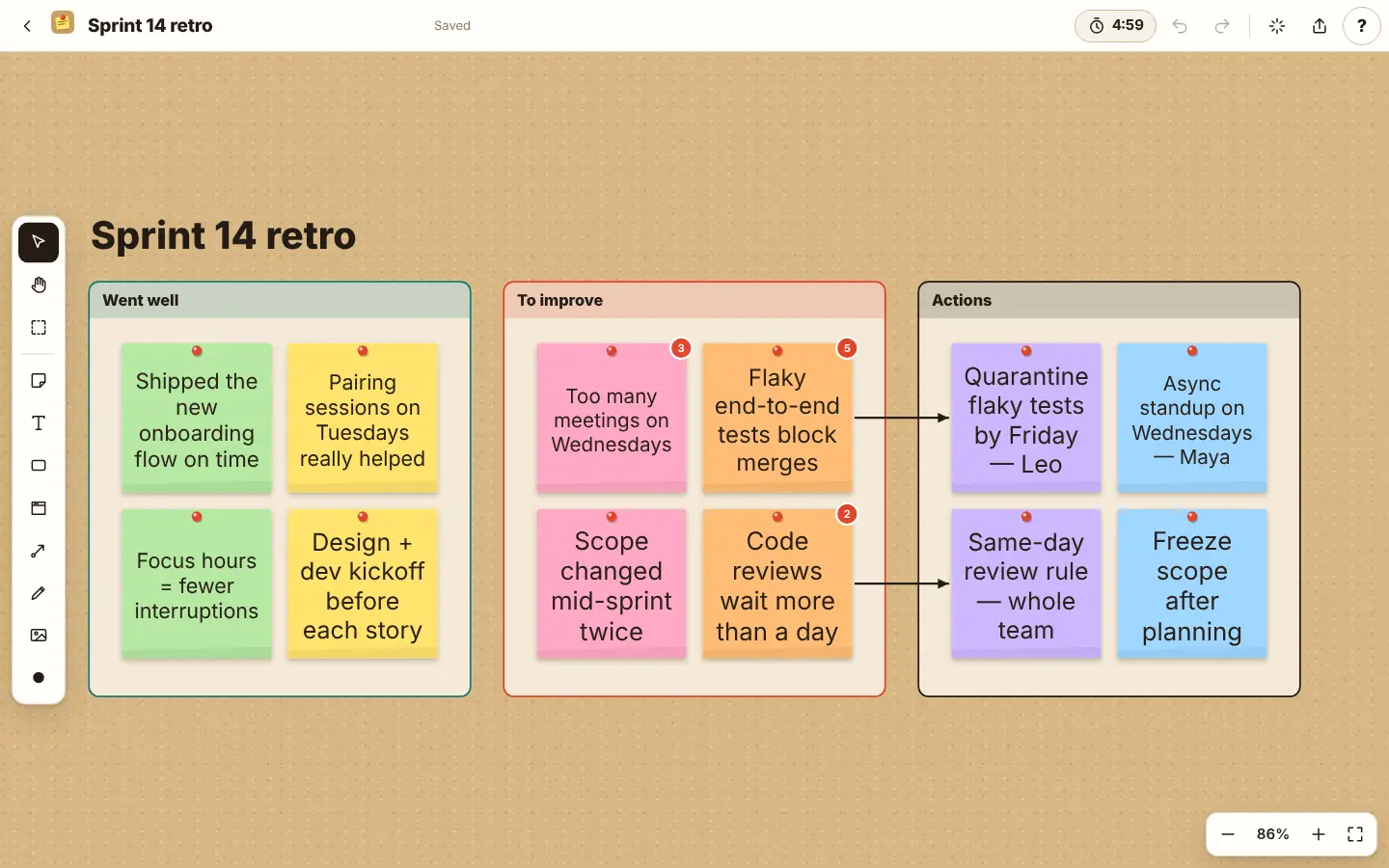Select the Pairing sessions on Tuesdays note
This screenshot has height=868, width=1389.
click(x=363, y=419)
